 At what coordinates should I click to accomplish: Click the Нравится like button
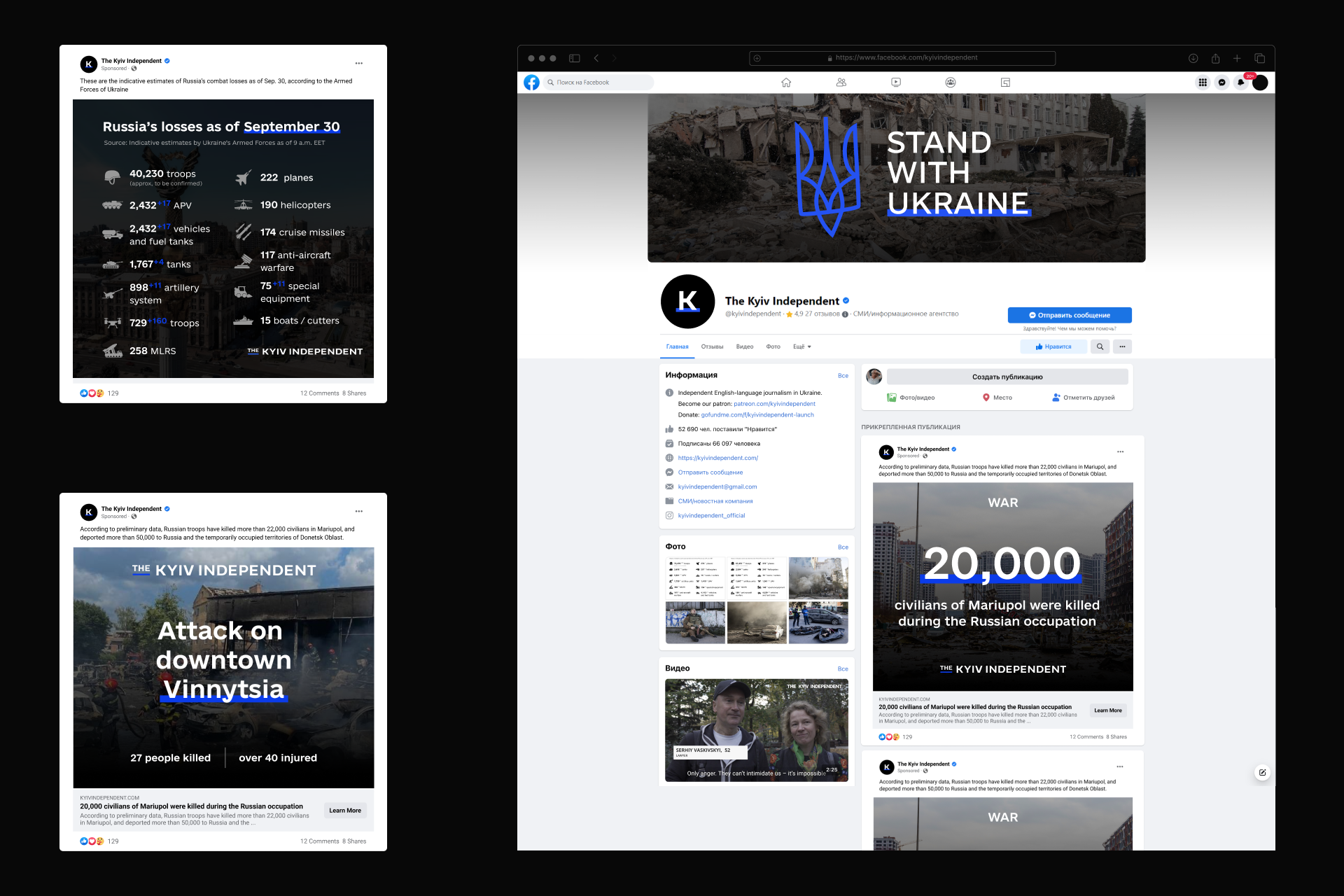[1053, 346]
